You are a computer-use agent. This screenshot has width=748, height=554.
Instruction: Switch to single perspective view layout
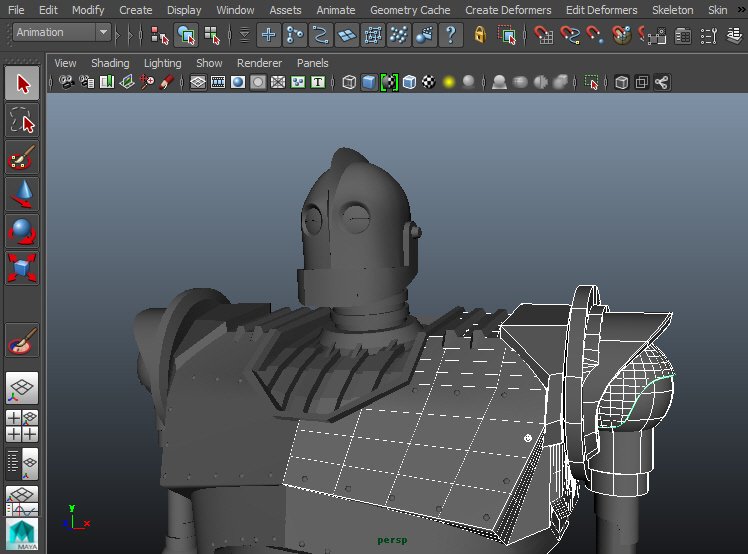click(x=22, y=388)
